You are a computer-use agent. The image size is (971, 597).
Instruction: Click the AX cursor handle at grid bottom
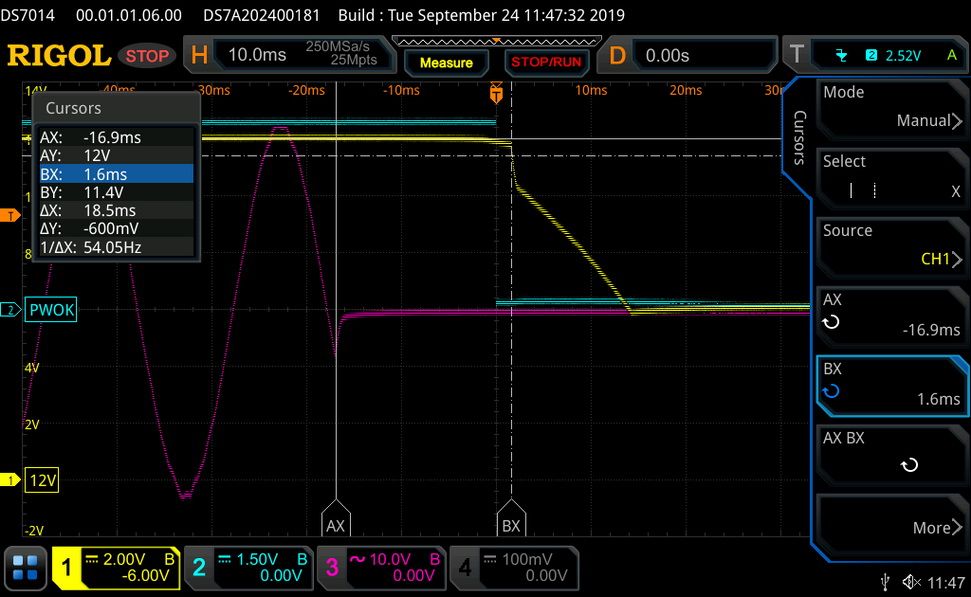pos(336,519)
